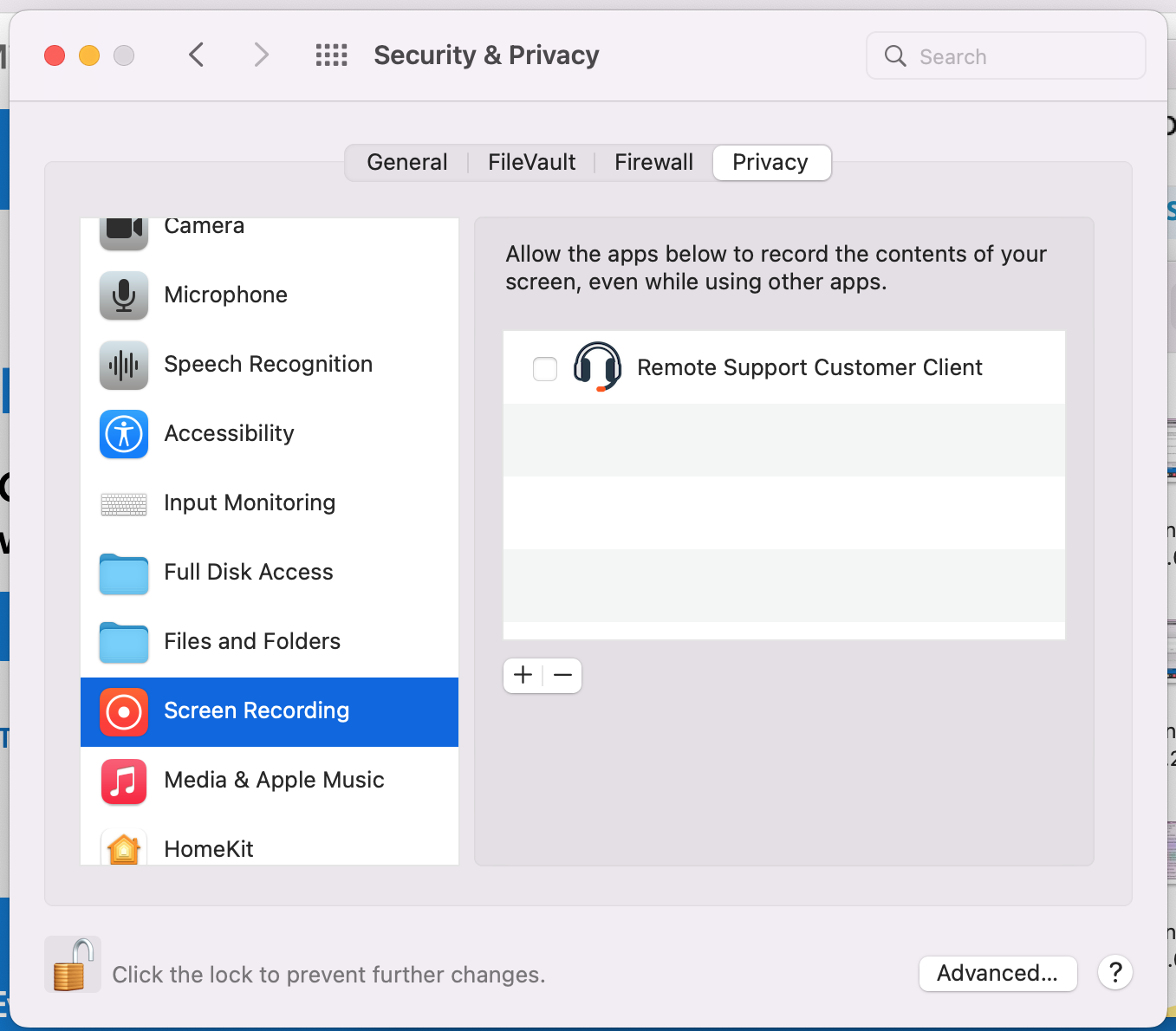Image resolution: width=1176 pixels, height=1031 pixels.
Task: Switch to the General tab
Action: click(407, 163)
